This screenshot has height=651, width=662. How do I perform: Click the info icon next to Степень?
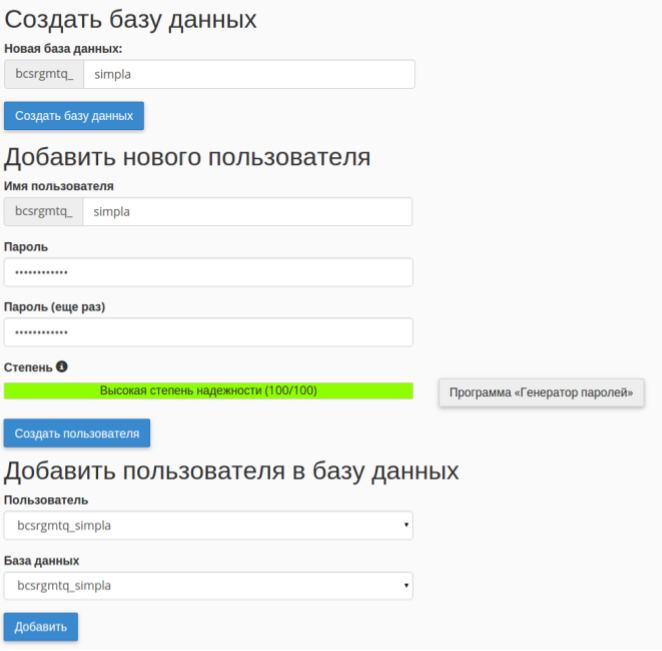click(x=62, y=366)
